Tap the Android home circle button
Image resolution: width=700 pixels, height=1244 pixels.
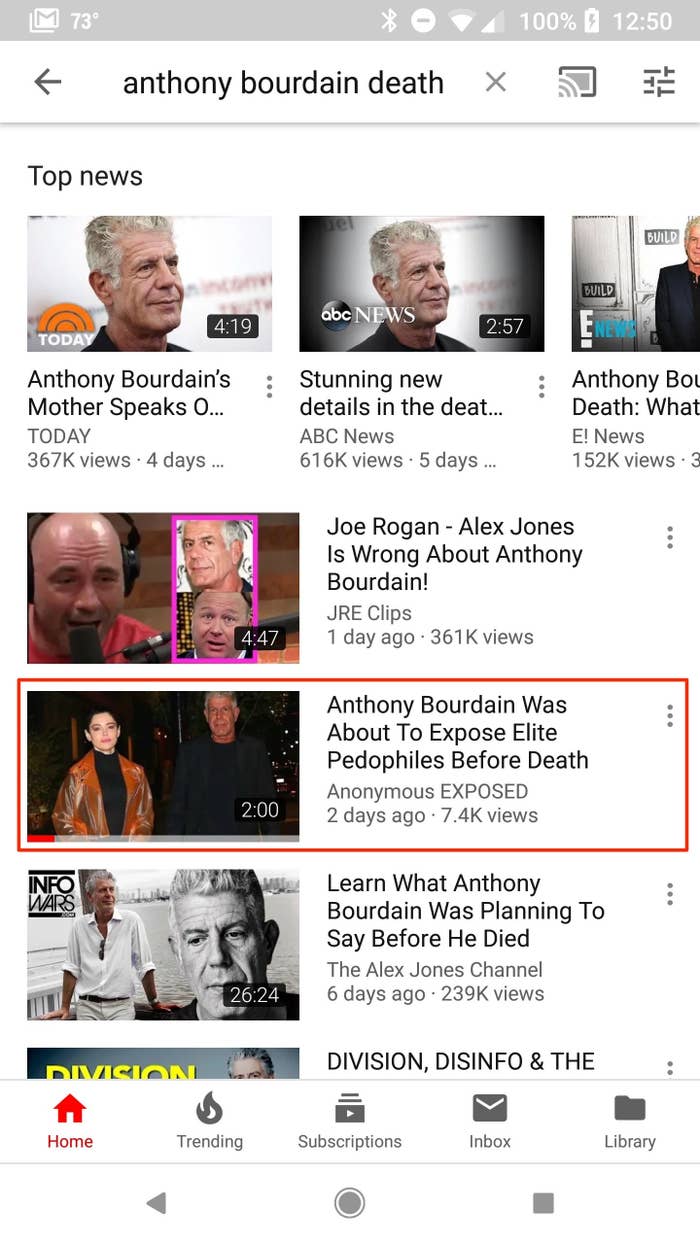[349, 1203]
